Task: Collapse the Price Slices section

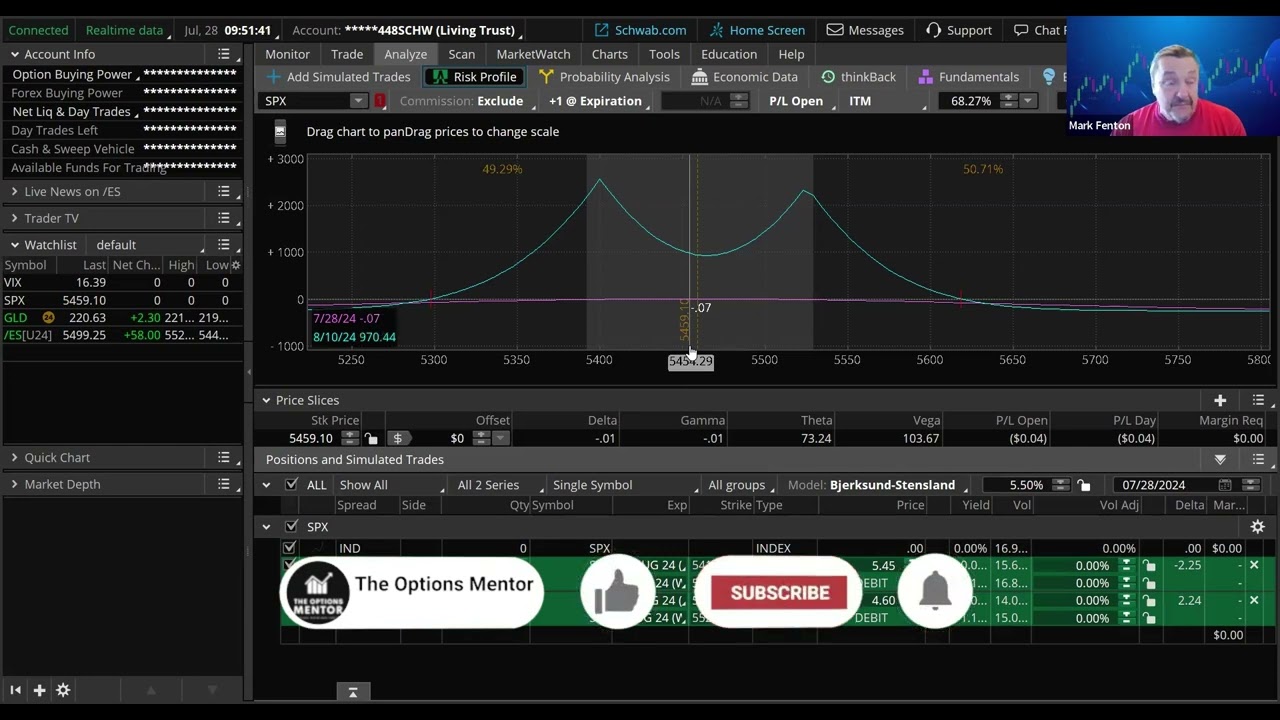Action: tap(266, 400)
